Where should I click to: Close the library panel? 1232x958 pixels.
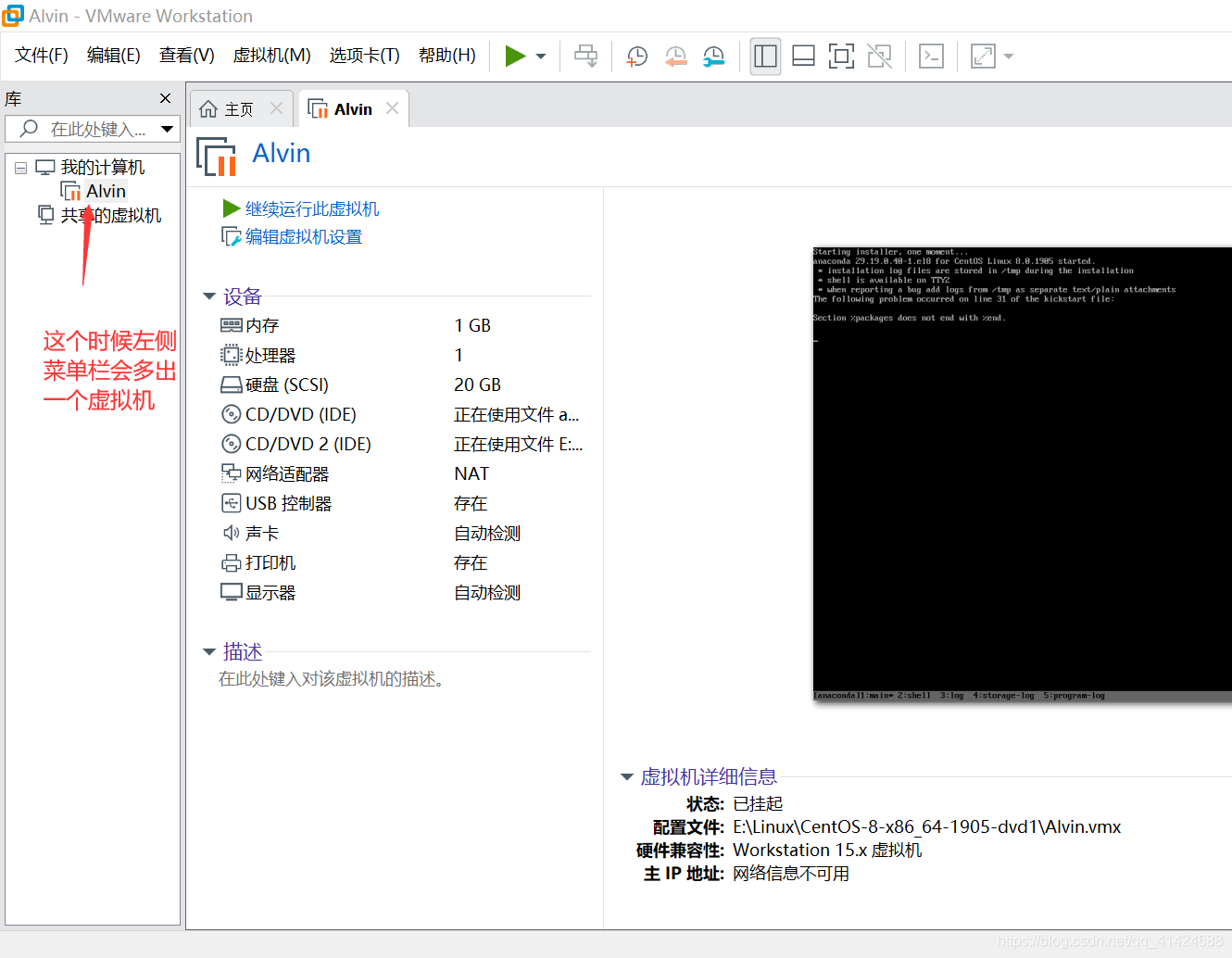pos(165,98)
